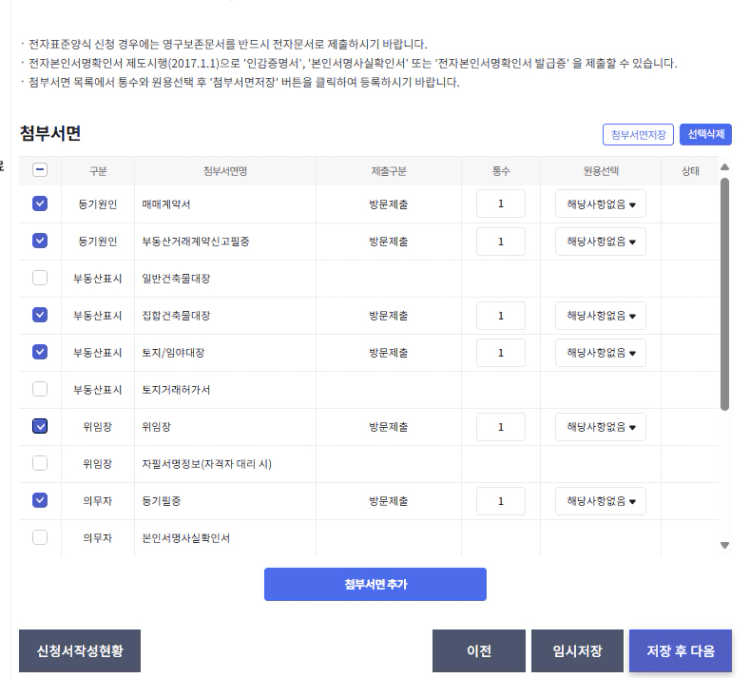
Task: Uncheck the 집합건축물대장 checkbox
Action: [40, 314]
